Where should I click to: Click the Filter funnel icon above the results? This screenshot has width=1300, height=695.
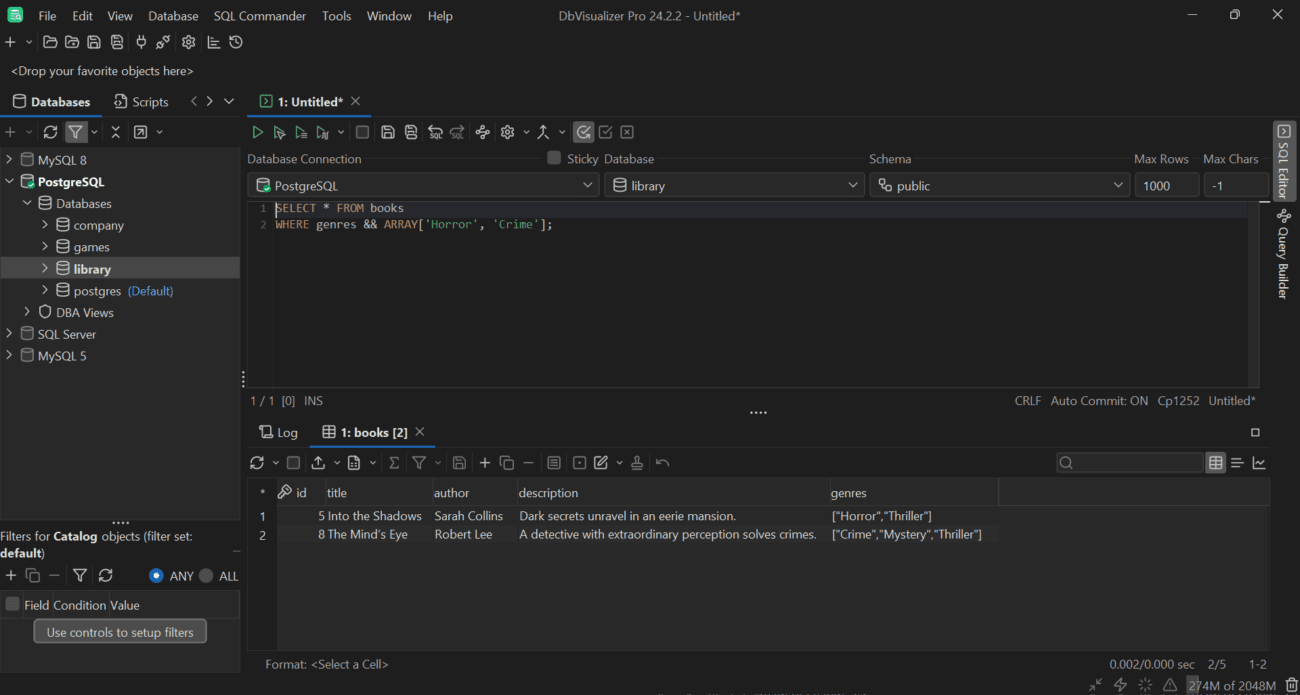point(419,462)
